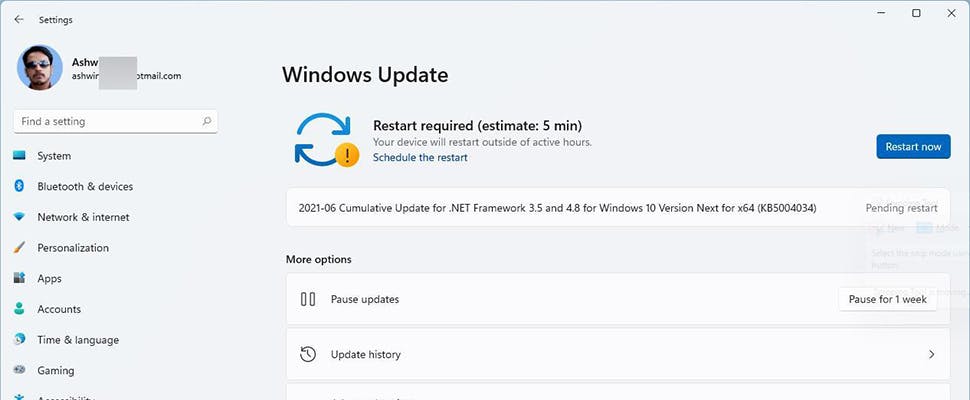Go back using the back arrow
Viewport: 970px width, 400px height.
pos(19,19)
